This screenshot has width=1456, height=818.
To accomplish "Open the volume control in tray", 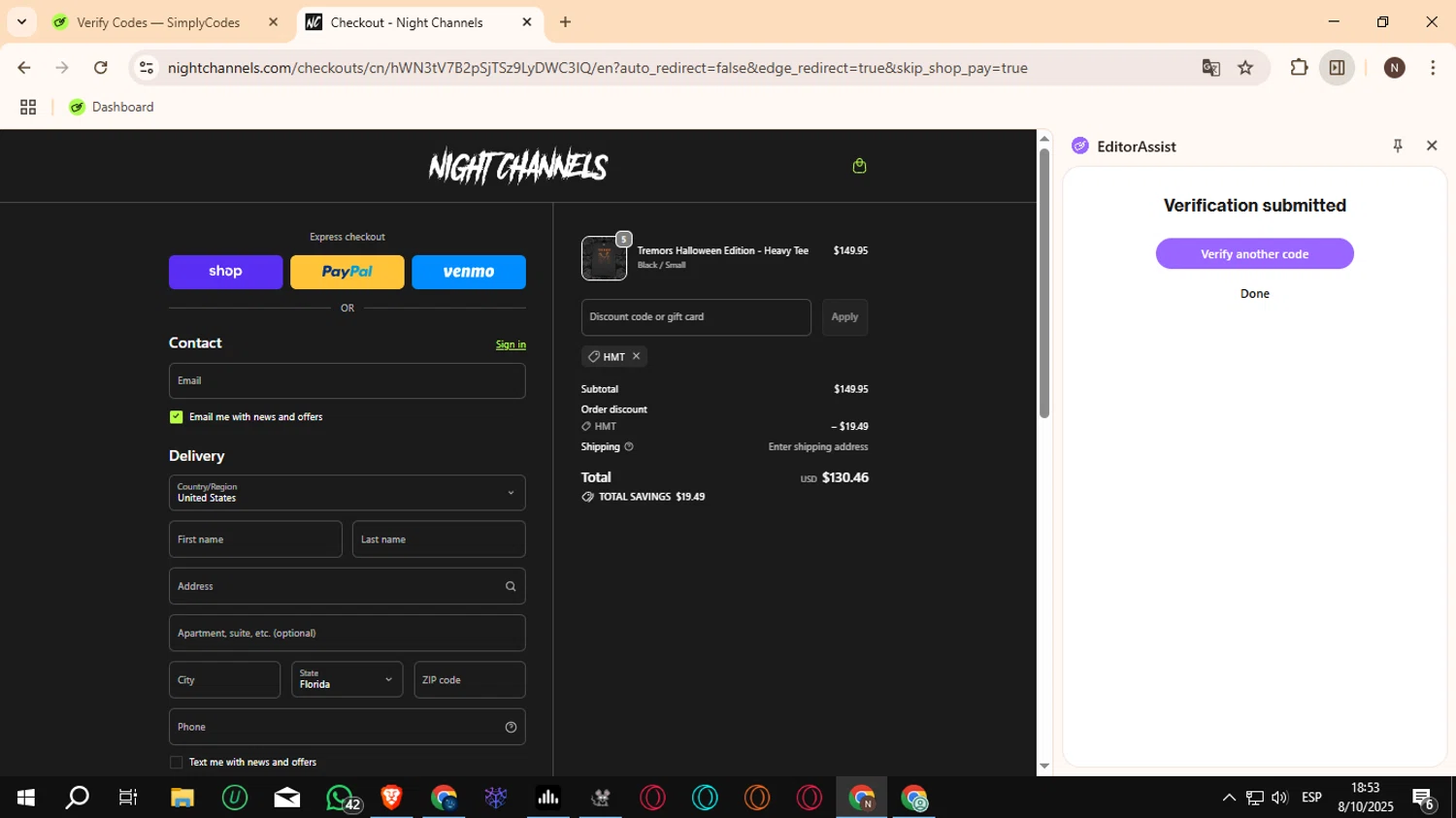I will pyautogui.click(x=1279, y=798).
